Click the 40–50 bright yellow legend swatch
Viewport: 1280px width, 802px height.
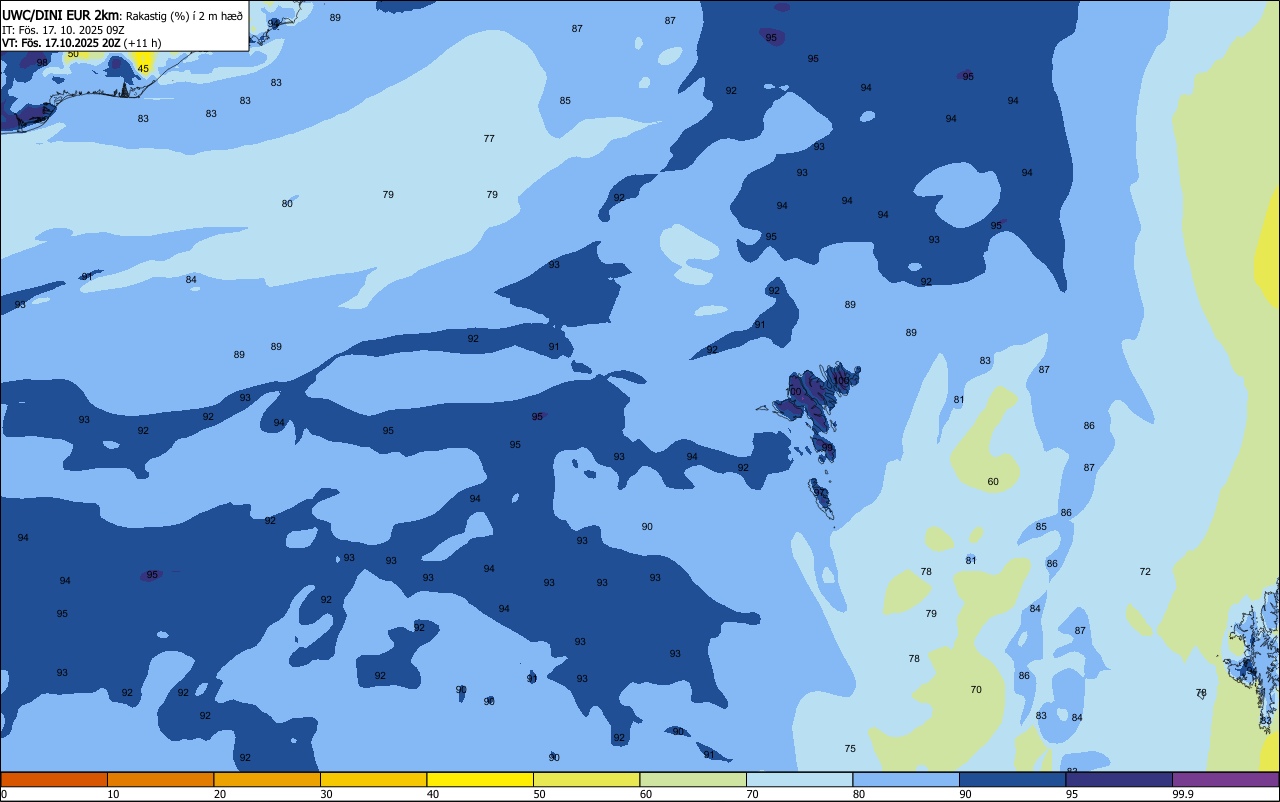[480, 779]
